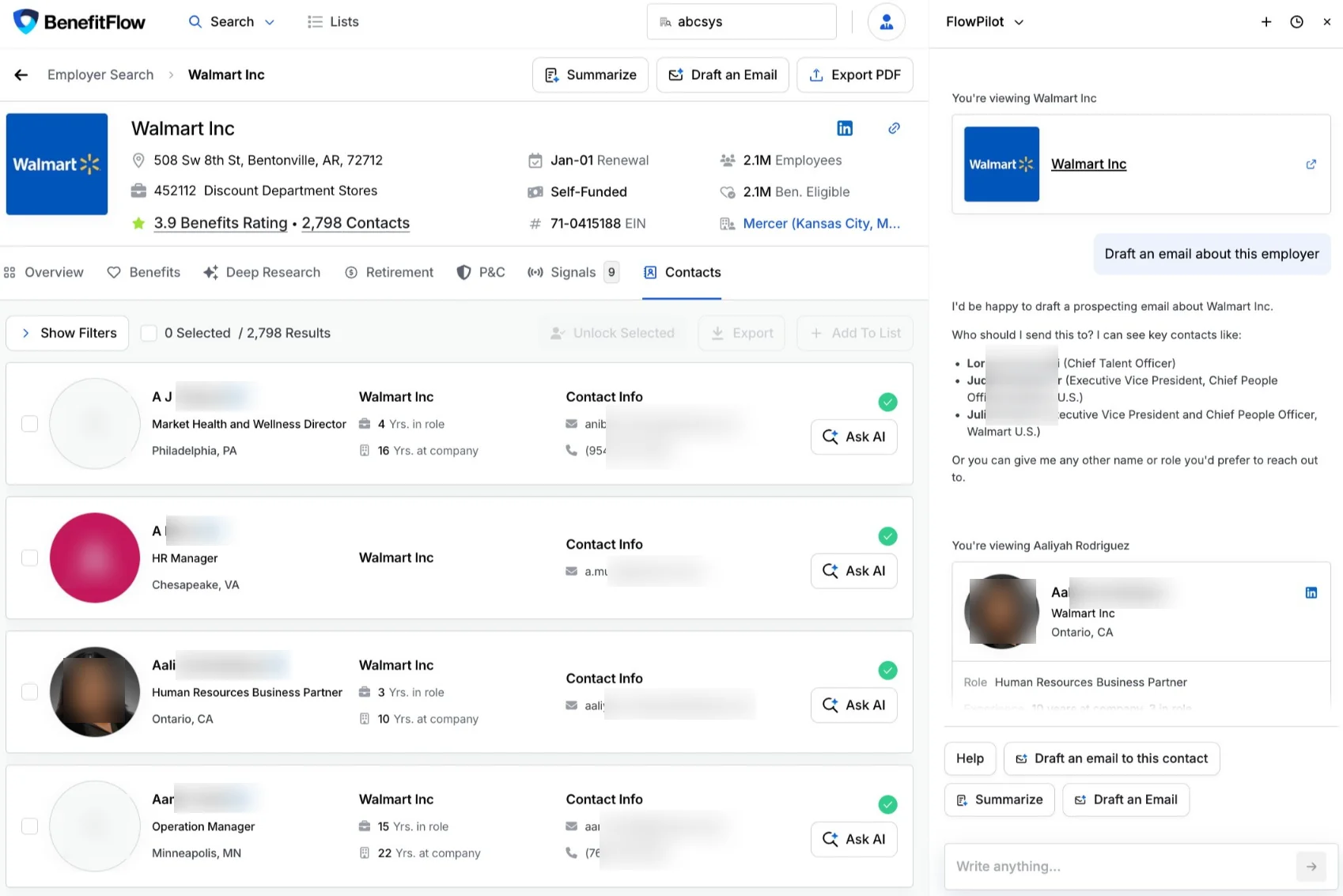Click Summarize in the FlowPilot panel
This screenshot has height=896, width=1343.
[x=999, y=800]
